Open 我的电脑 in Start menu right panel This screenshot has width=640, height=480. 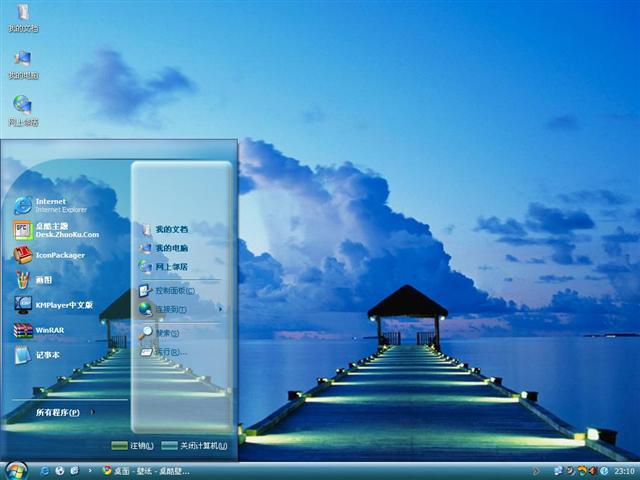[x=164, y=248]
